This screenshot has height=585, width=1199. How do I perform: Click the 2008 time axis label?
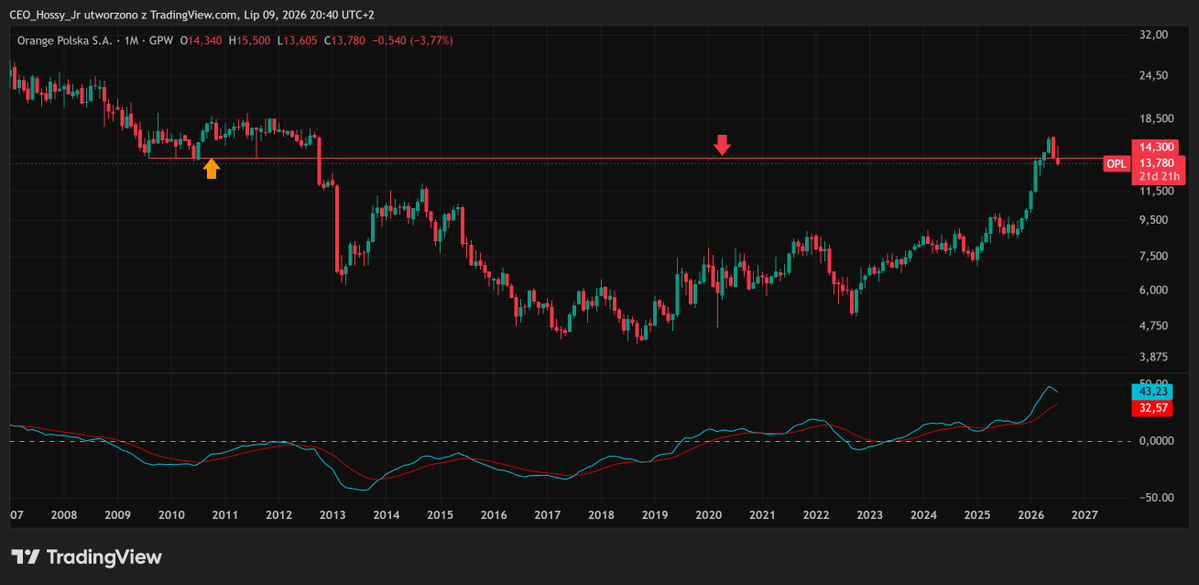[63, 515]
